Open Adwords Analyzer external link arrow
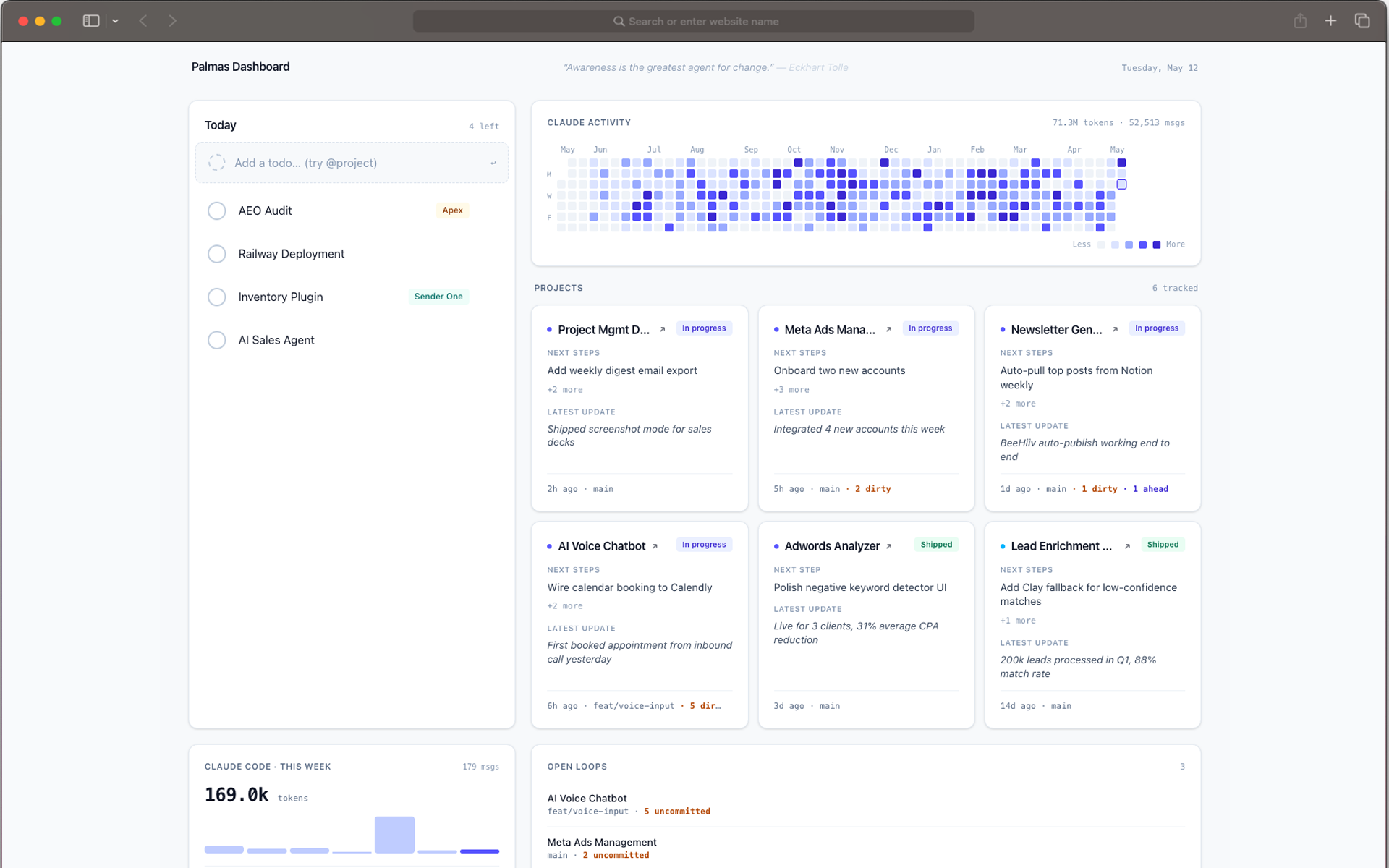The image size is (1389, 868). click(888, 547)
